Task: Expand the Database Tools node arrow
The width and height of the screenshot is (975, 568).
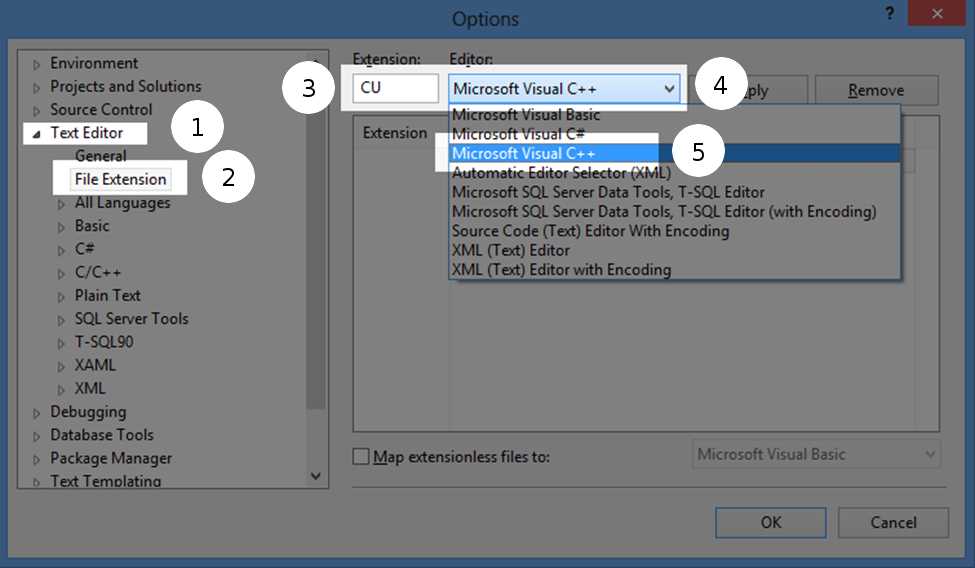Action: tap(36, 436)
